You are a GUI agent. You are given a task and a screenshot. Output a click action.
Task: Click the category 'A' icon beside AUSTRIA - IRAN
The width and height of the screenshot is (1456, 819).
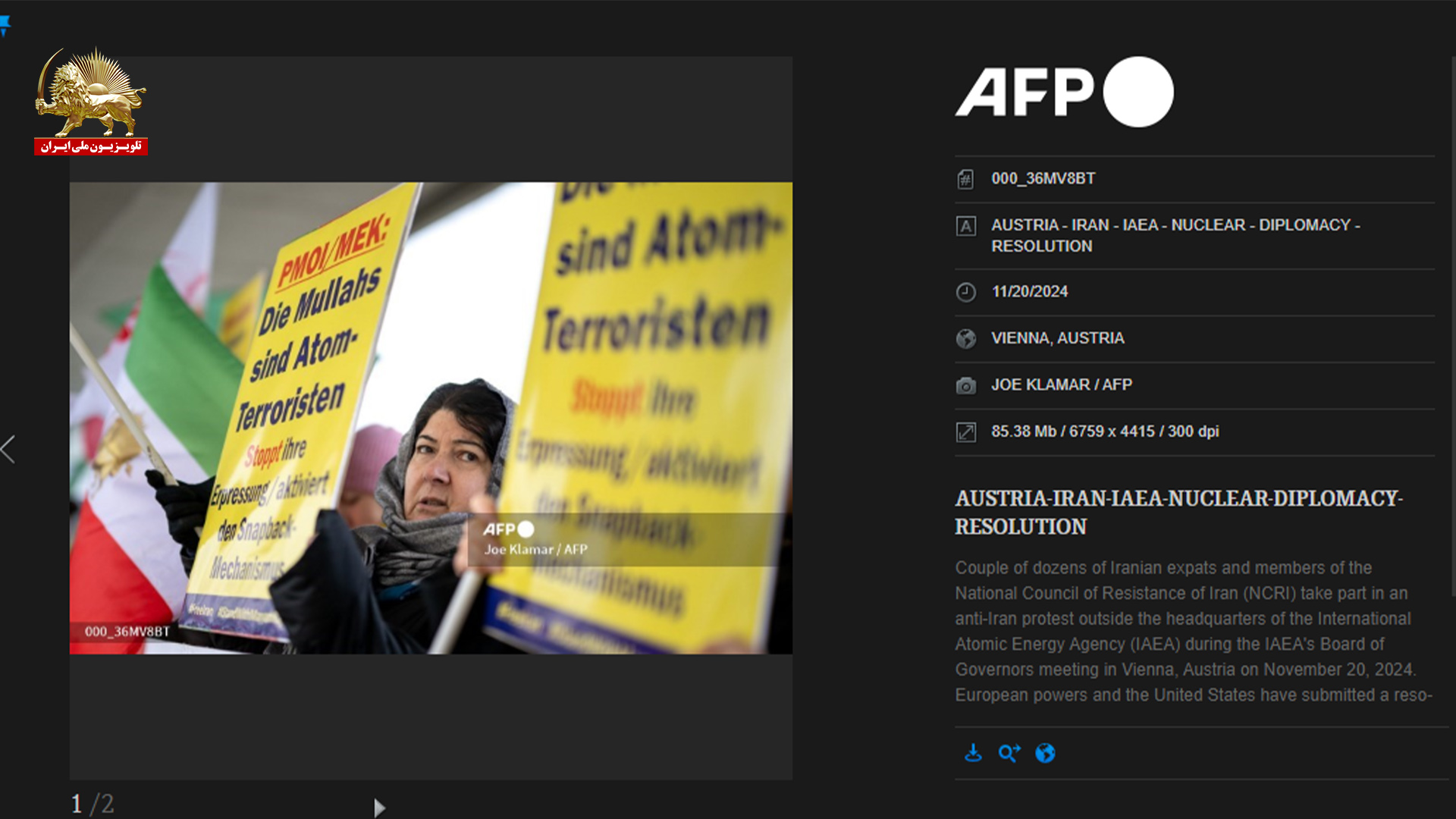pyautogui.click(x=965, y=226)
